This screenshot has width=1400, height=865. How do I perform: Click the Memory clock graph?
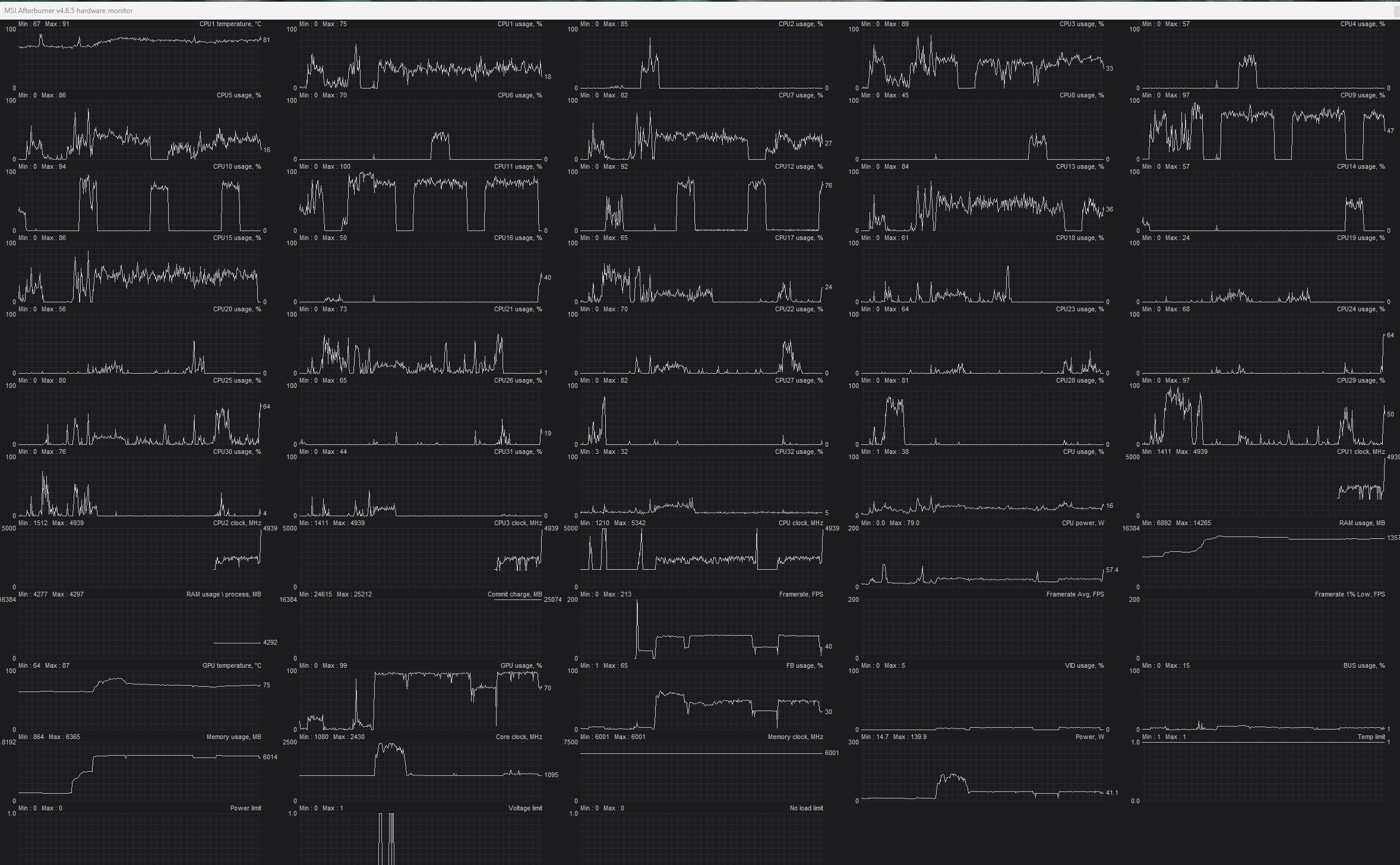[x=701, y=771]
